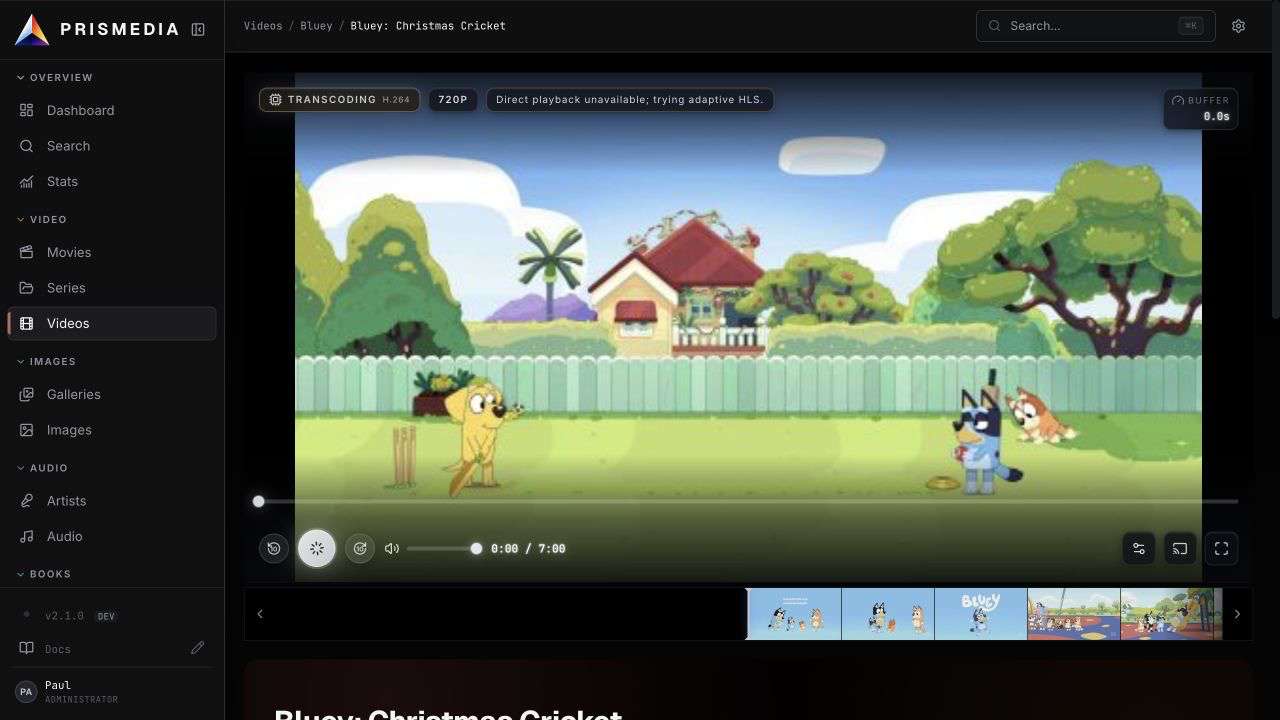
Task: Click the Videos breadcrumb link
Action: coord(263,26)
